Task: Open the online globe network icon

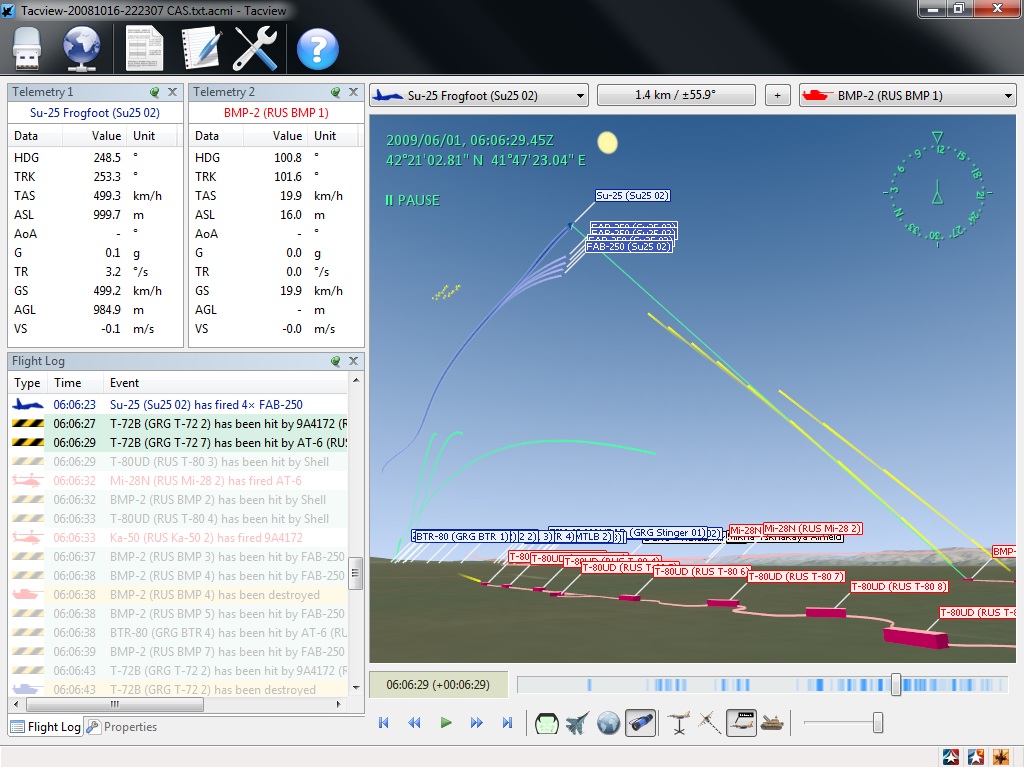Action: pos(80,47)
